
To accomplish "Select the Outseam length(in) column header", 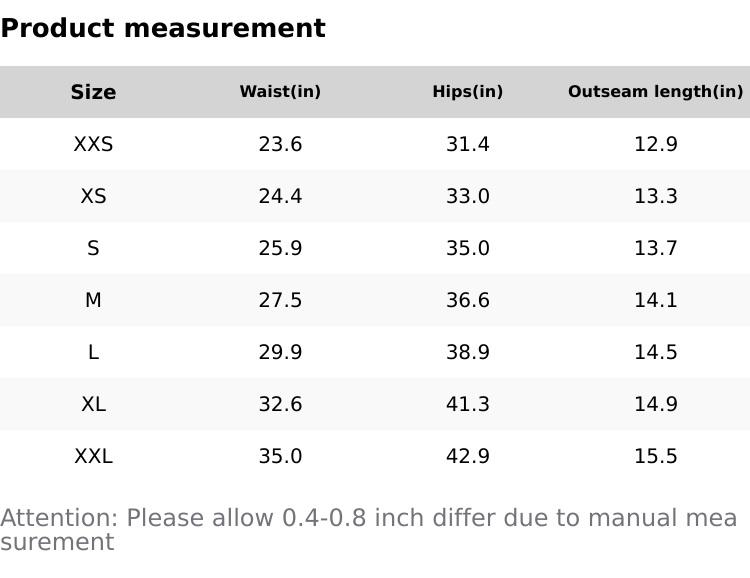I will pyautogui.click(x=655, y=92).
